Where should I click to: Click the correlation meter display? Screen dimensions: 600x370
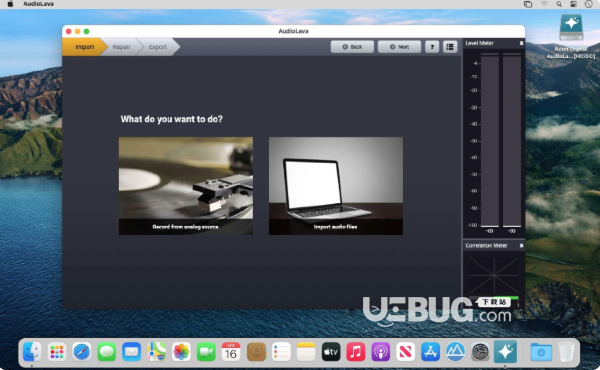[x=494, y=275]
